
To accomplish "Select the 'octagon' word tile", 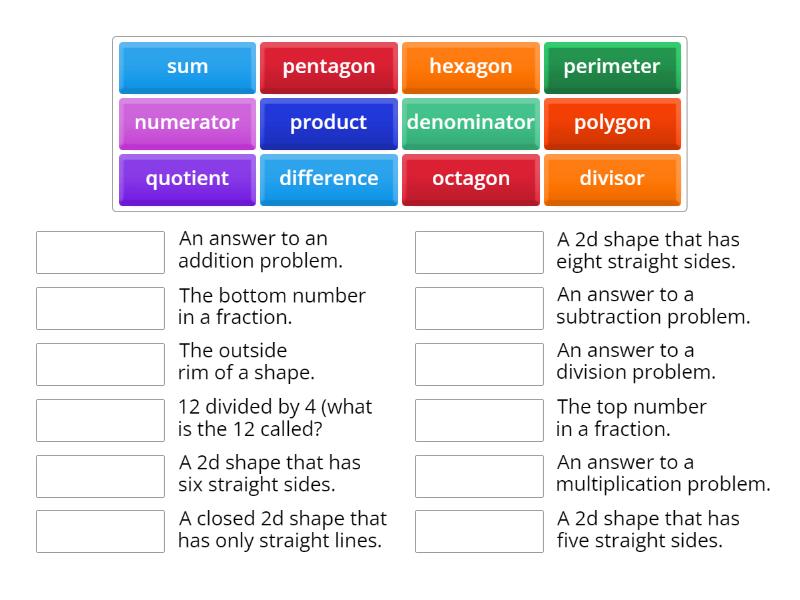I will click(x=470, y=179).
